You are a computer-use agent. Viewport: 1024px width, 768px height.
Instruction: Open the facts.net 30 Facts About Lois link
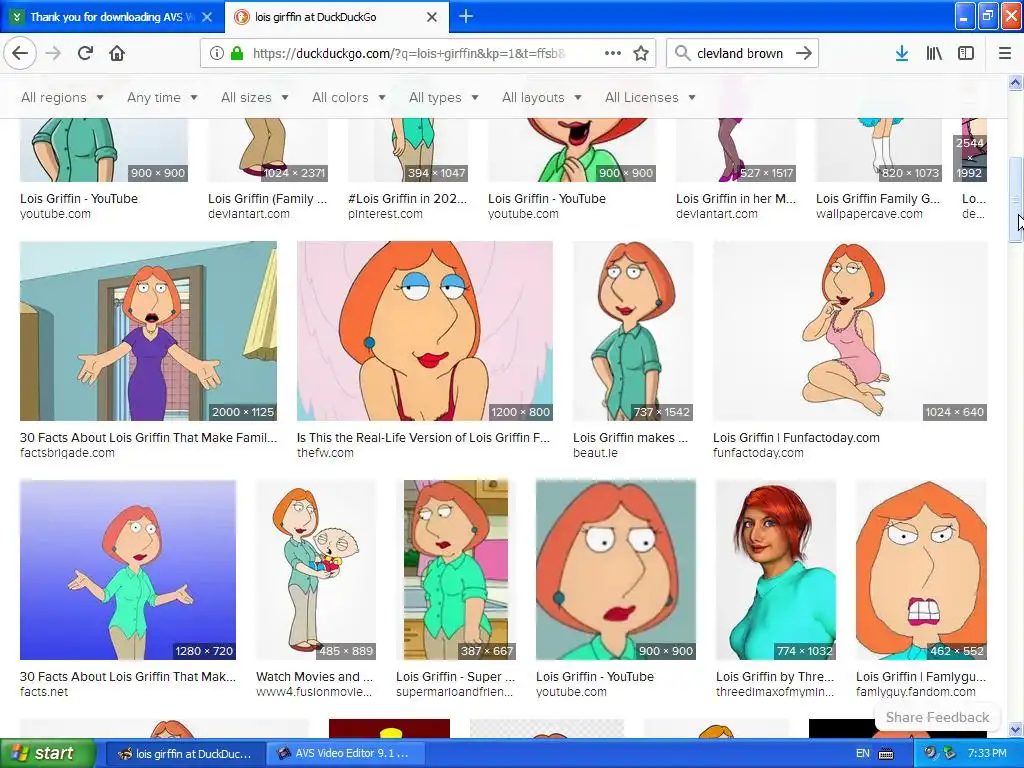pos(128,677)
